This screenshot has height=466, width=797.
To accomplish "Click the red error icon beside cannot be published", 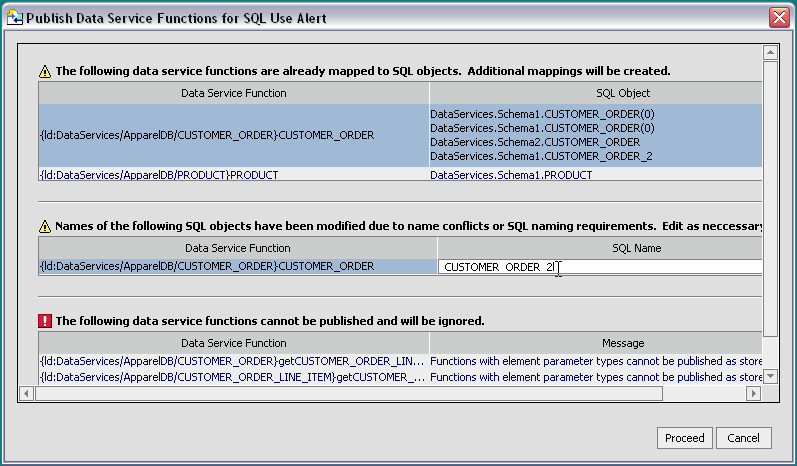I will click(45, 321).
